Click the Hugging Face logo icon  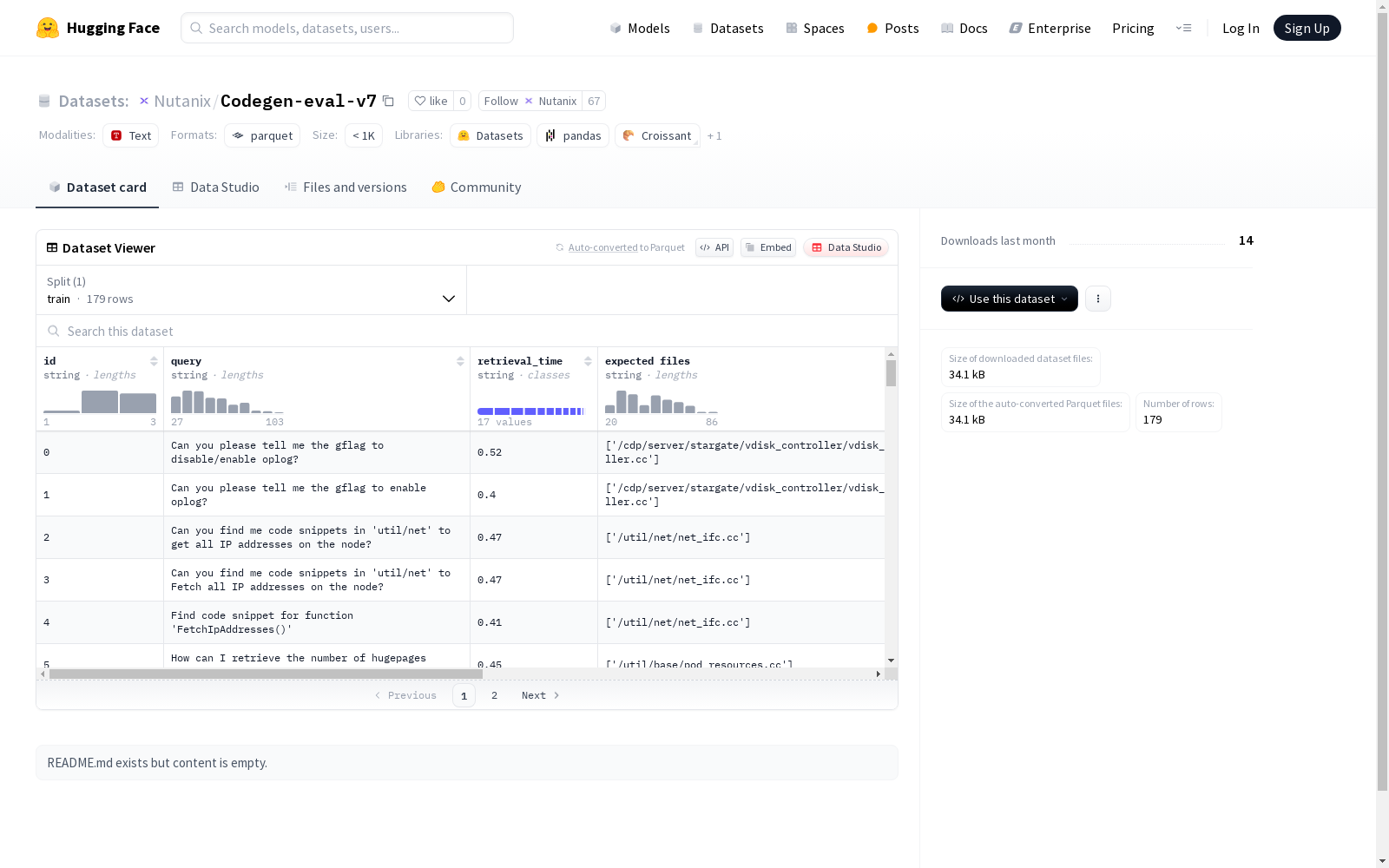tap(48, 28)
